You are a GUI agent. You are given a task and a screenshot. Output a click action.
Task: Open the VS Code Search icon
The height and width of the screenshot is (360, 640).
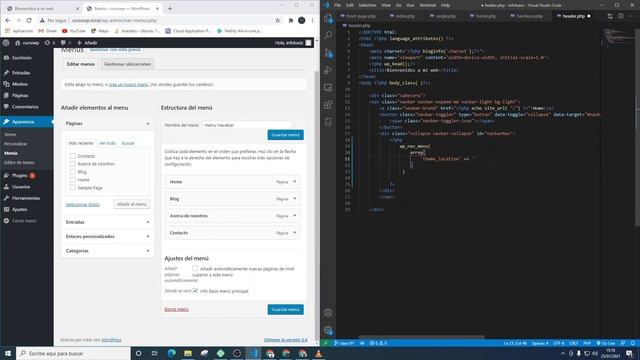328,36
